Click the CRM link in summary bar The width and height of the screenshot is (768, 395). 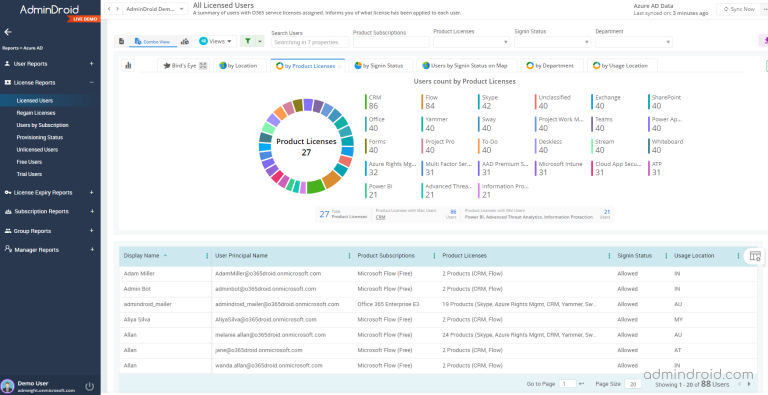(x=381, y=217)
